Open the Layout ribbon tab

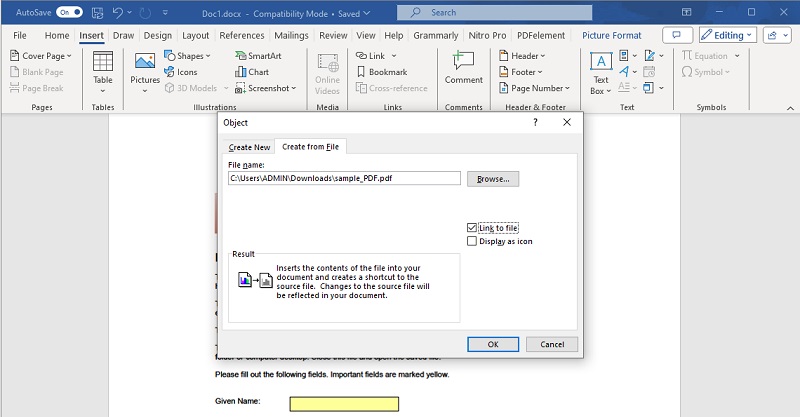[195, 35]
